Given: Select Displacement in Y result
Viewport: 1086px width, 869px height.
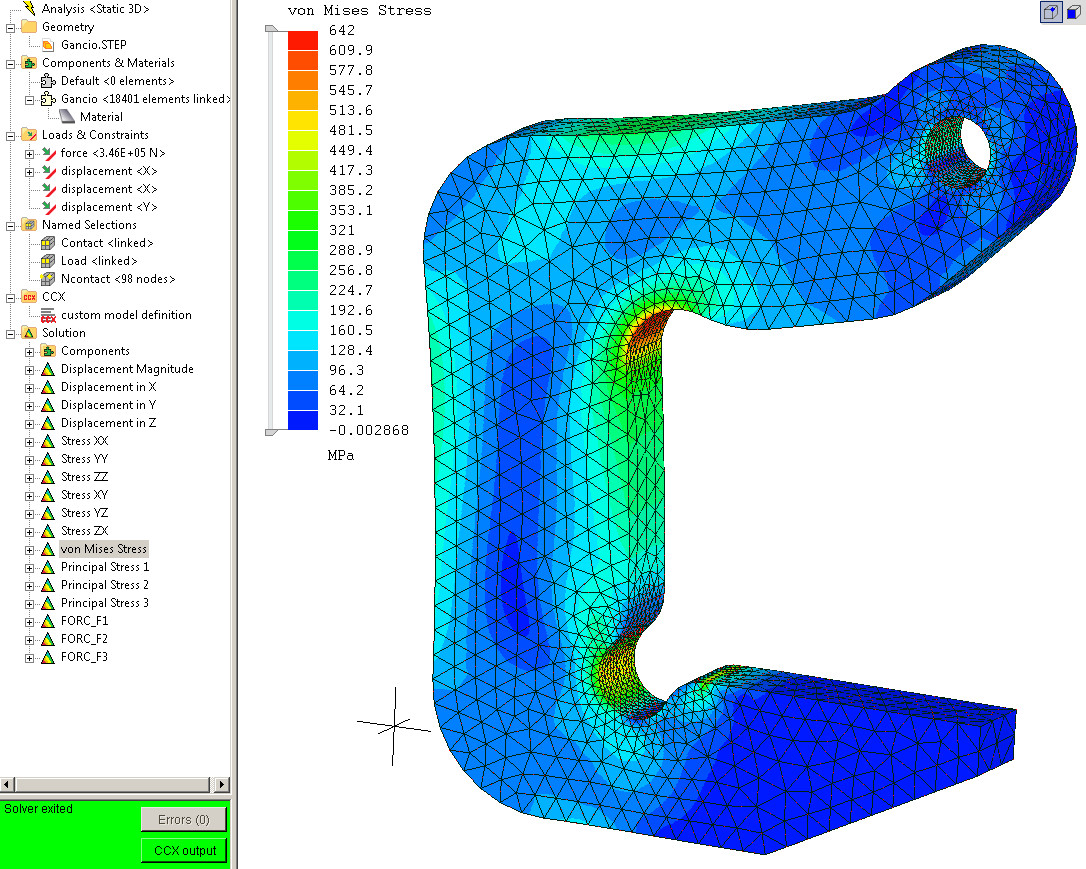Looking at the screenshot, I should (x=109, y=405).
